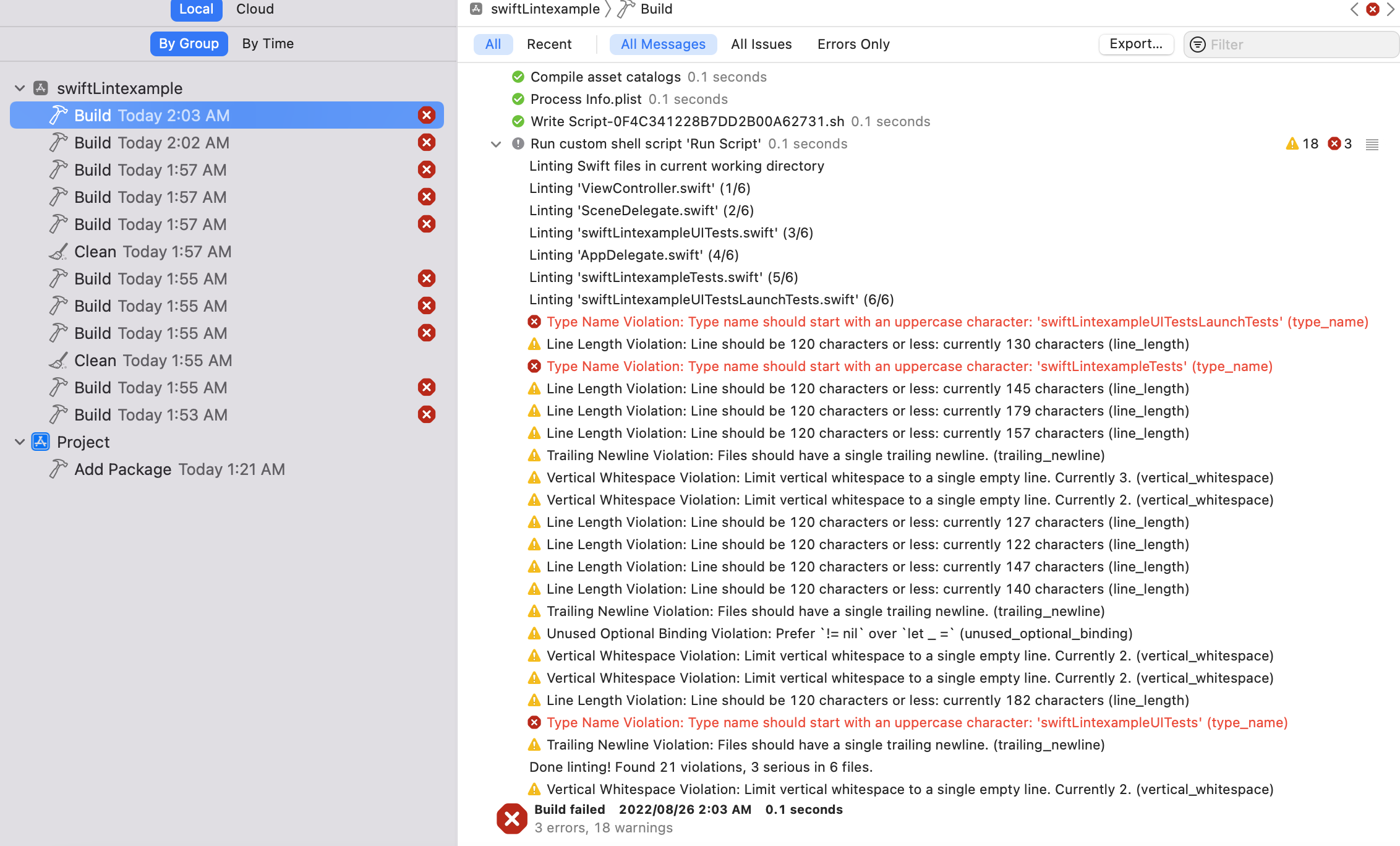
Task: Switch grouping to By Time
Action: (268, 44)
